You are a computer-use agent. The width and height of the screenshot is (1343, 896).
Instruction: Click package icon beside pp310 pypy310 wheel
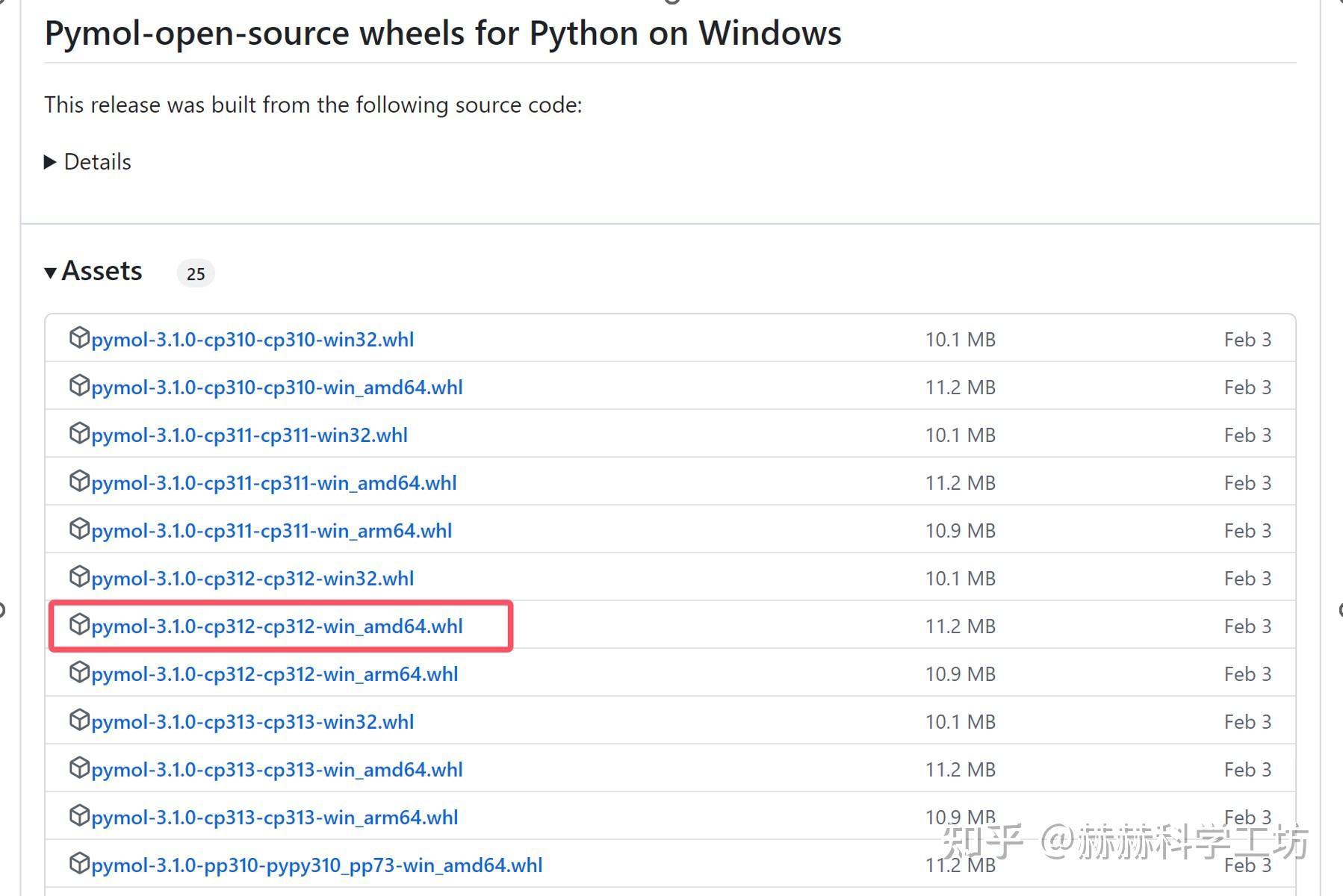(79, 864)
